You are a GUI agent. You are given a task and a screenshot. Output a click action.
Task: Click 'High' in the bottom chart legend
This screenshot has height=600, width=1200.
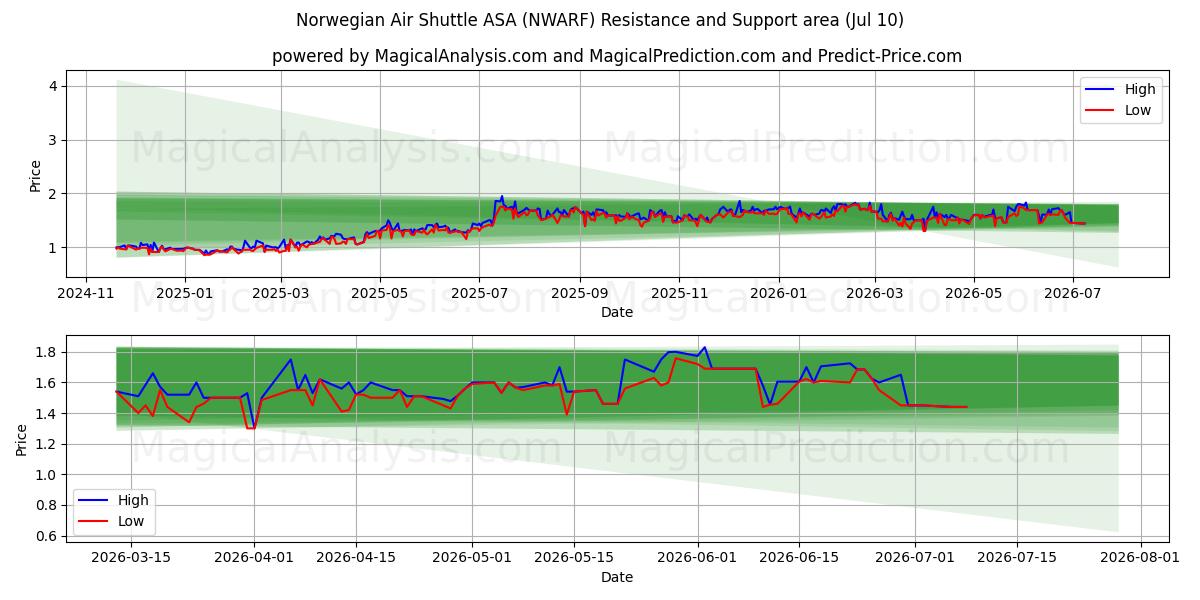pos(133,500)
